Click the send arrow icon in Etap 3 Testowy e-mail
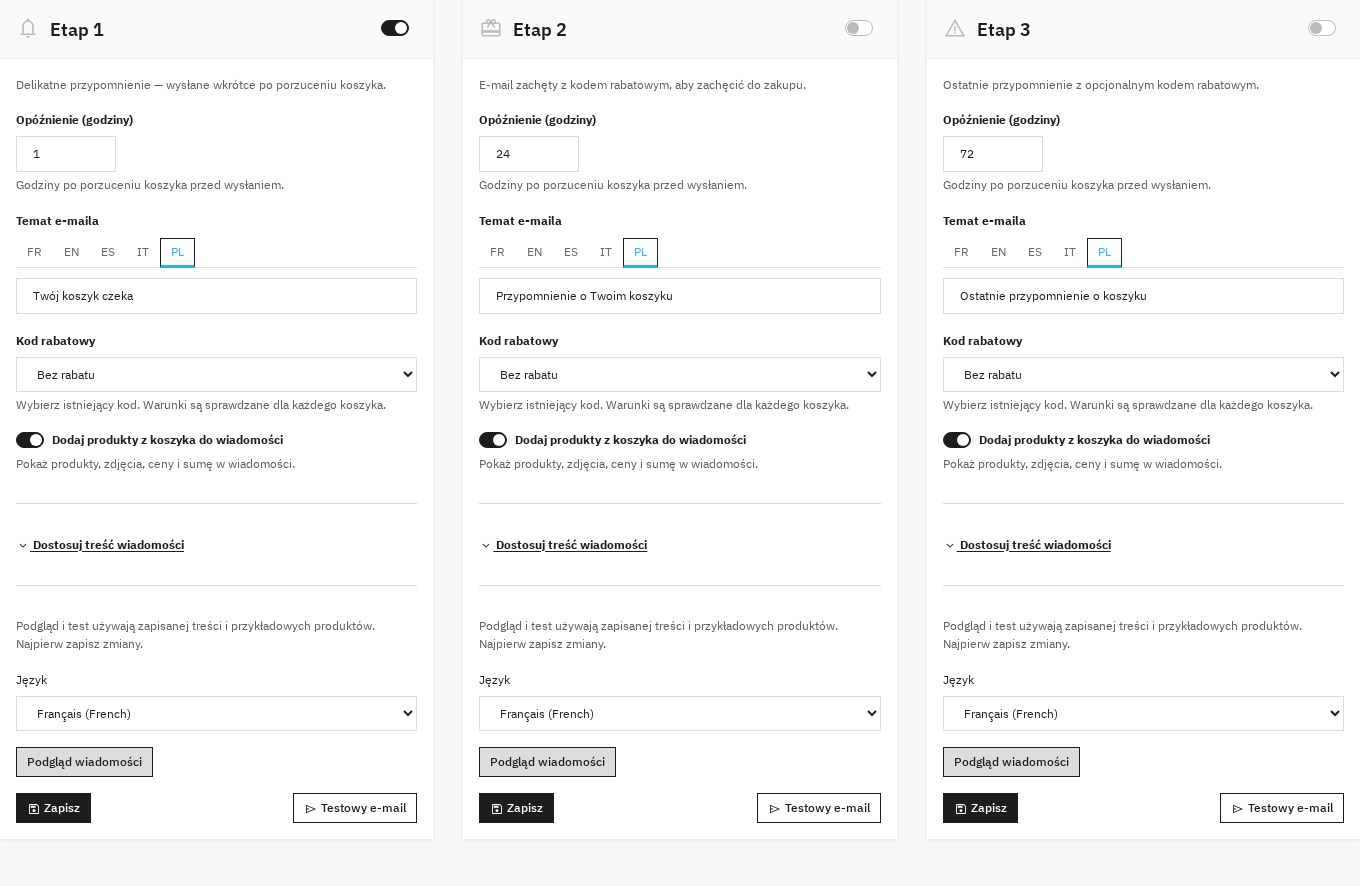This screenshot has width=1360, height=886. [x=1237, y=808]
